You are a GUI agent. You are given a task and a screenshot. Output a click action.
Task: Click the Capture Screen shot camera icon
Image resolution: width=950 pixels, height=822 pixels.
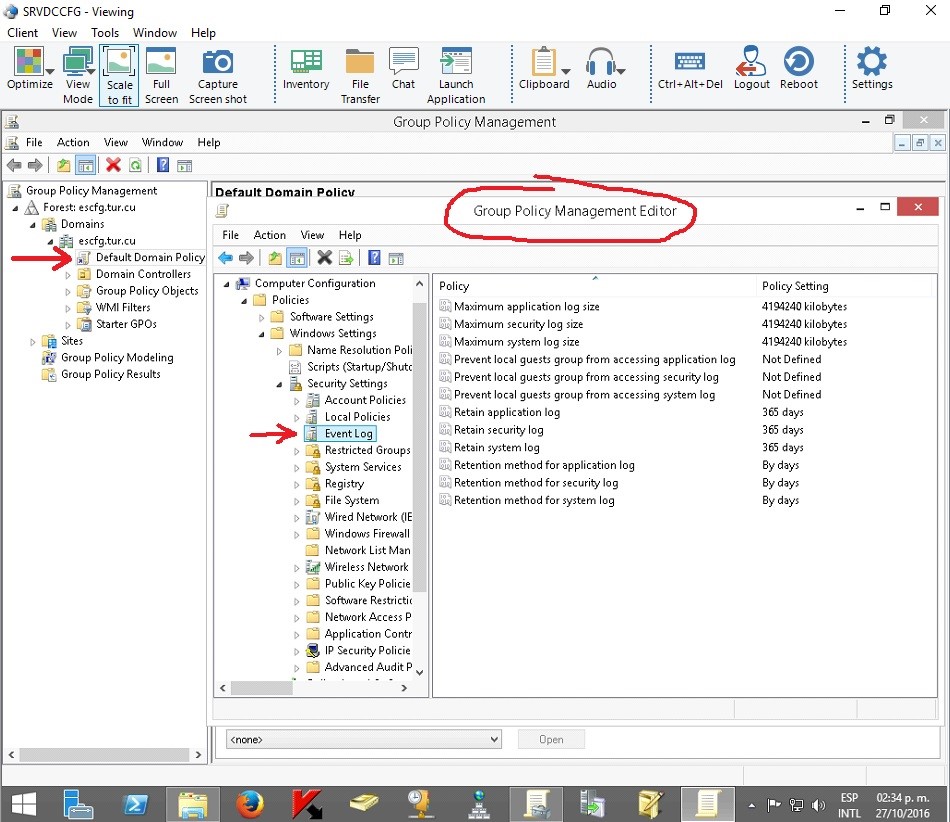[x=218, y=63]
